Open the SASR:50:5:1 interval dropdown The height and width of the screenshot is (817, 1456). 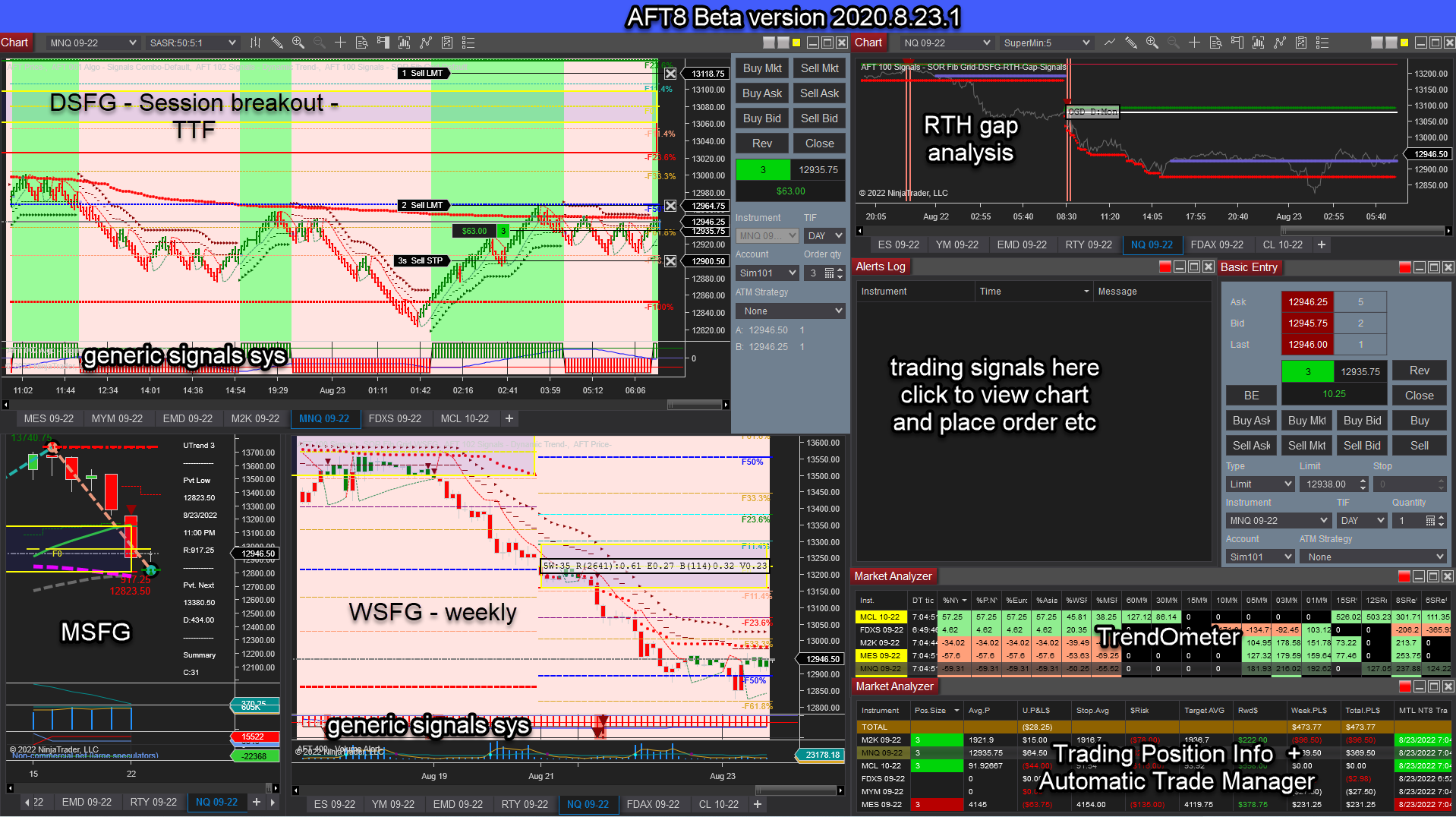[192, 43]
